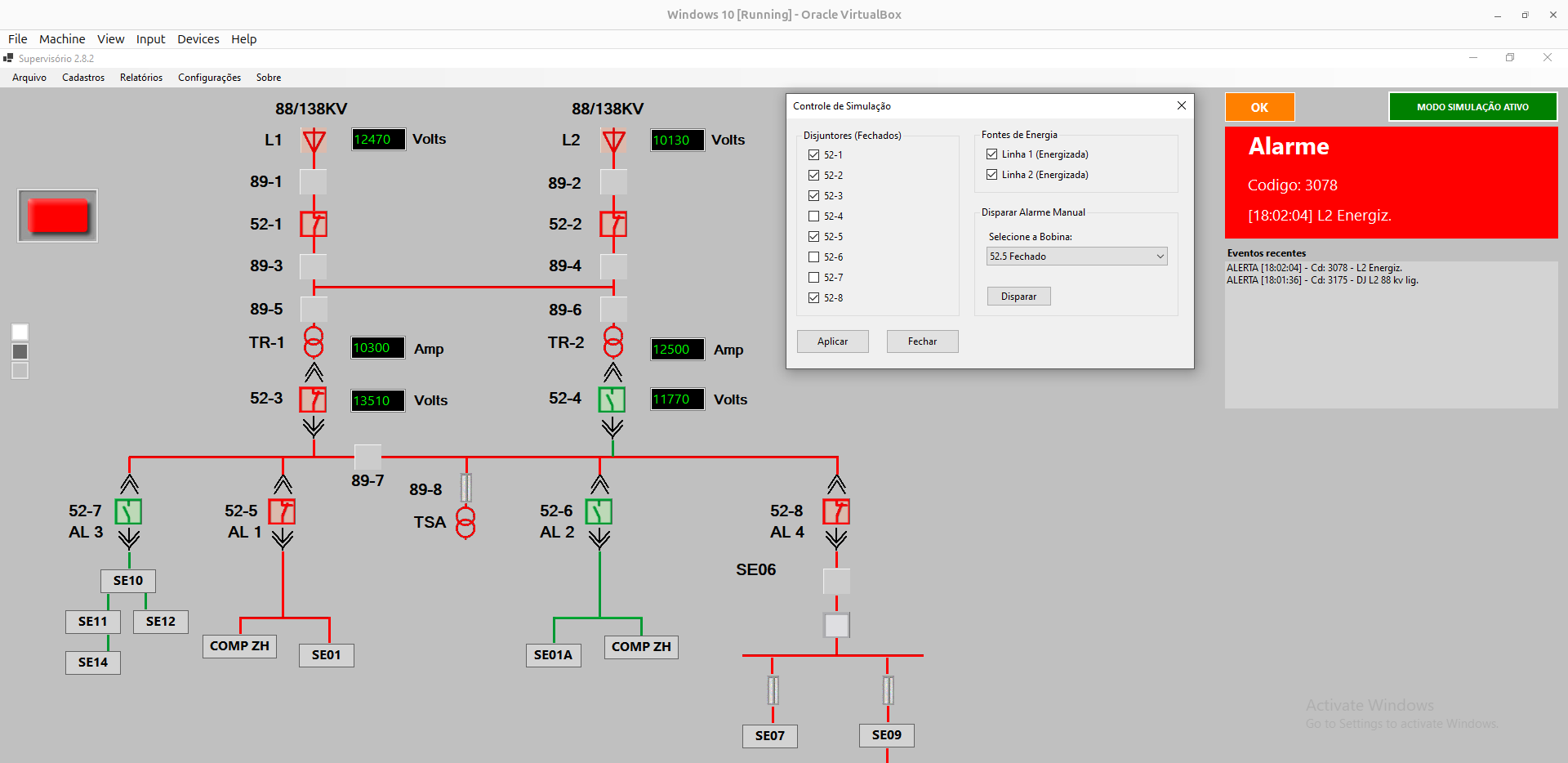Click the COMP ZH box beside SE01
This screenshot has width=1568, height=763.
point(240,646)
